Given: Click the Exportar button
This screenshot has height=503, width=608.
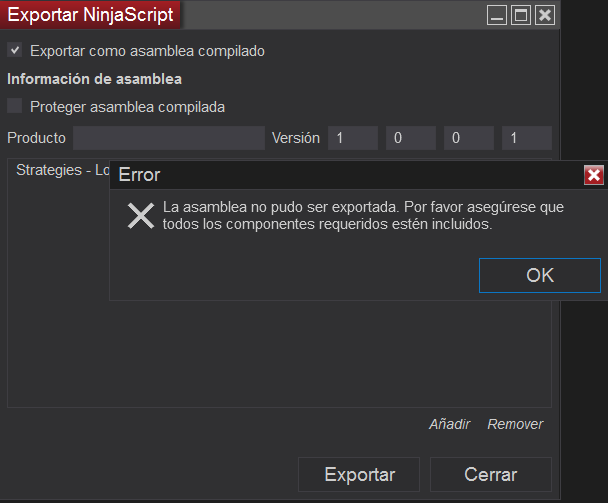Looking at the screenshot, I should [x=359, y=474].
